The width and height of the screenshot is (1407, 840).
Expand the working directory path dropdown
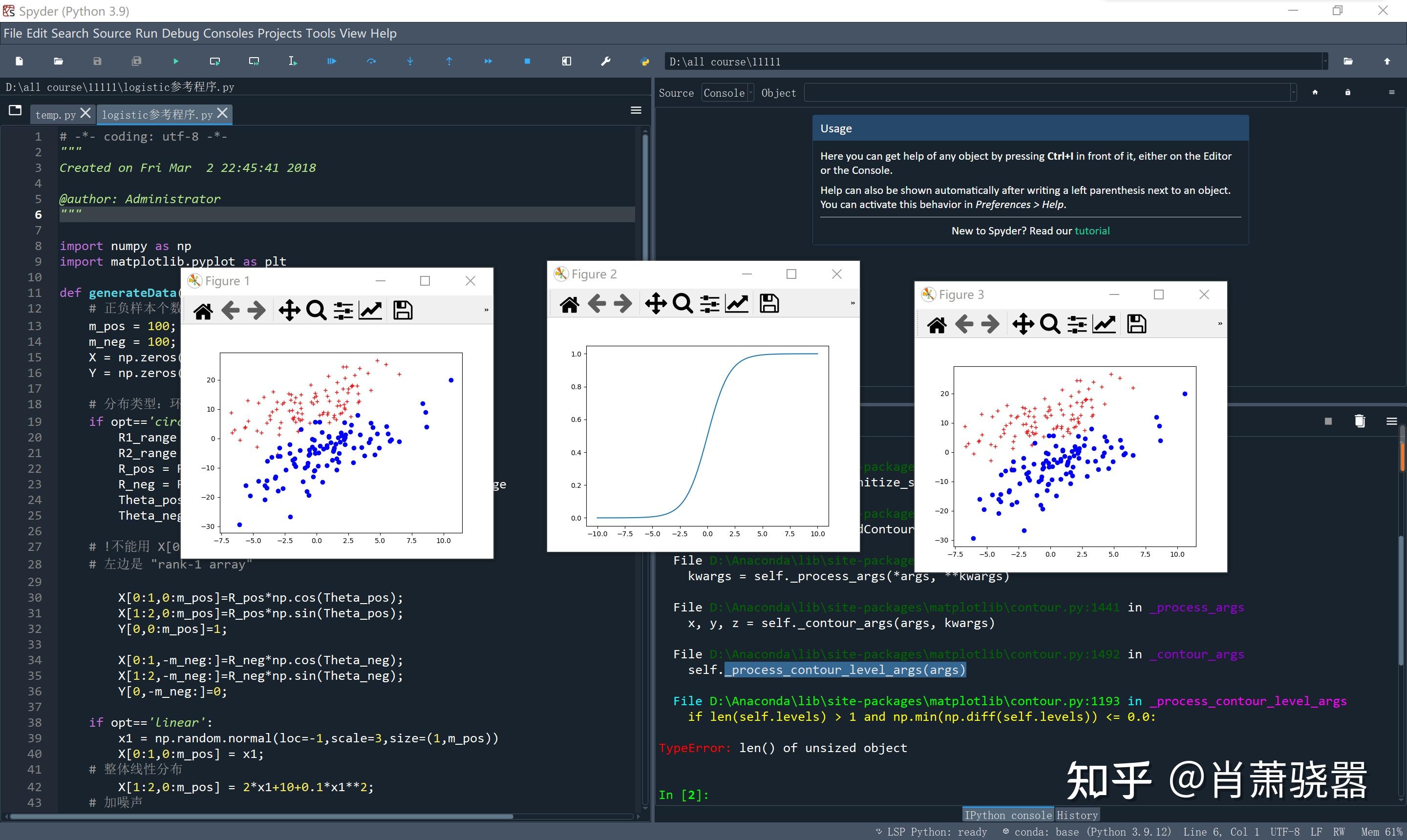1325,61
